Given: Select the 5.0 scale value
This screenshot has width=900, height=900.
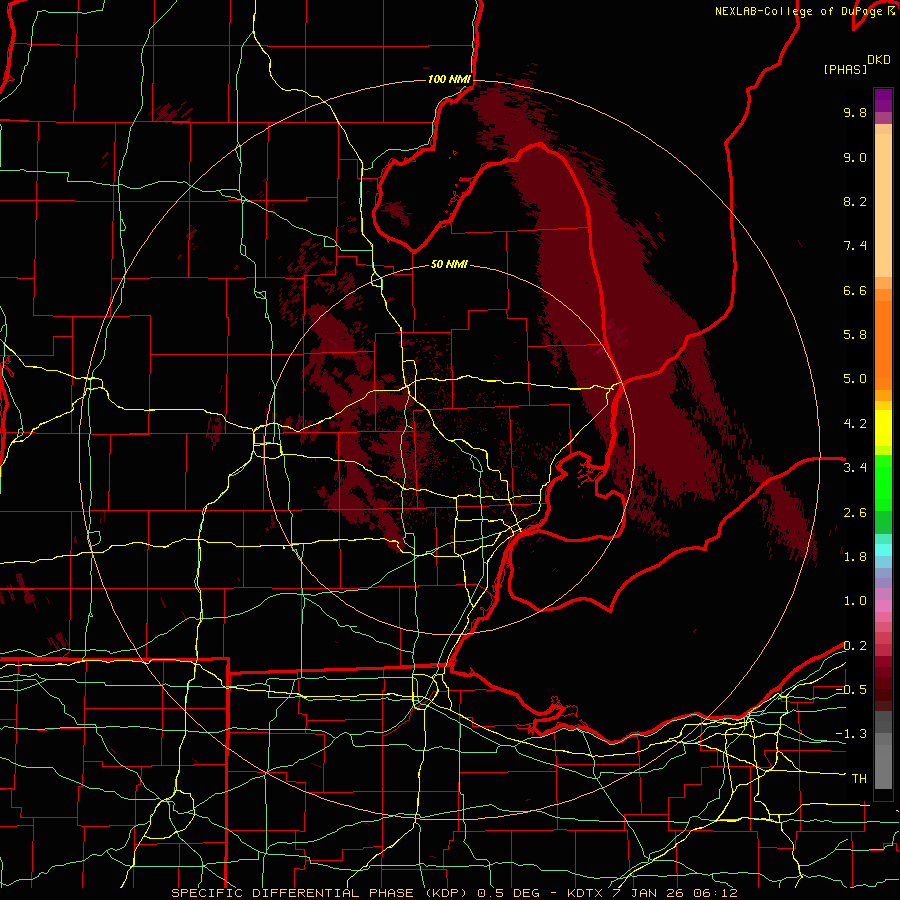Looking at the screenshot, I should tap(855, 379).
